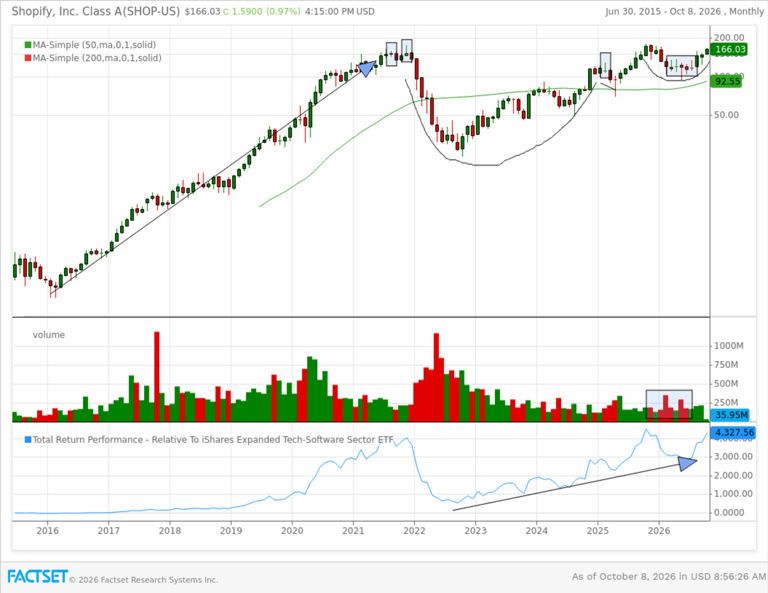Screen dimensions: 768x593
Task: Click the 2023 year label on time axis
Action: pyautogui.click(x=476, y=531)
